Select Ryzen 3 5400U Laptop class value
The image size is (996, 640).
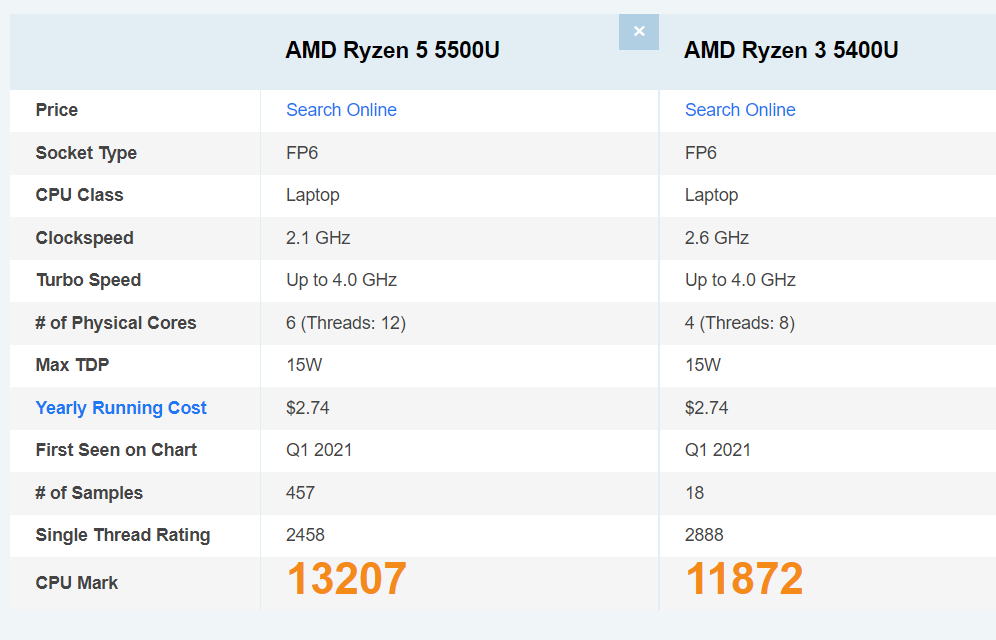click(711, 195)
